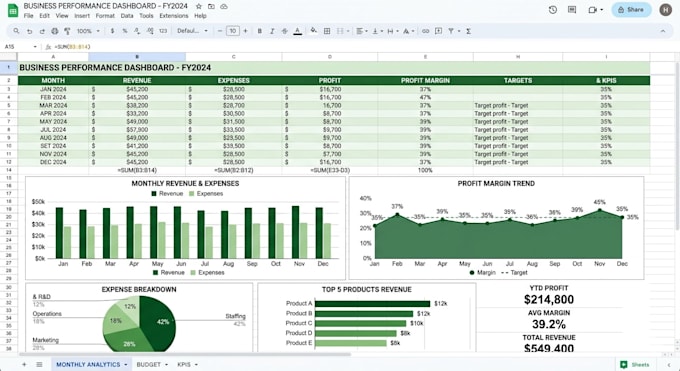Open the fill color picker
The image size is (680, 371).
pyautogui.click(x=314, y=31)
